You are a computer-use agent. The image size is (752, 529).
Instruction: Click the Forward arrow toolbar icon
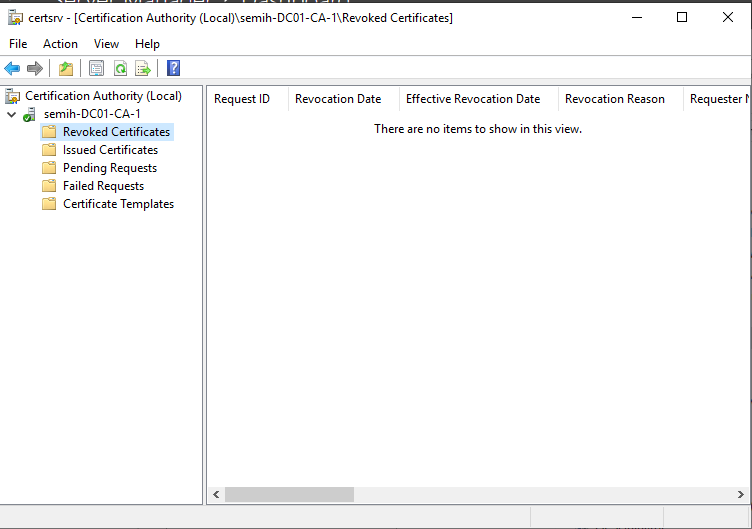35,68
